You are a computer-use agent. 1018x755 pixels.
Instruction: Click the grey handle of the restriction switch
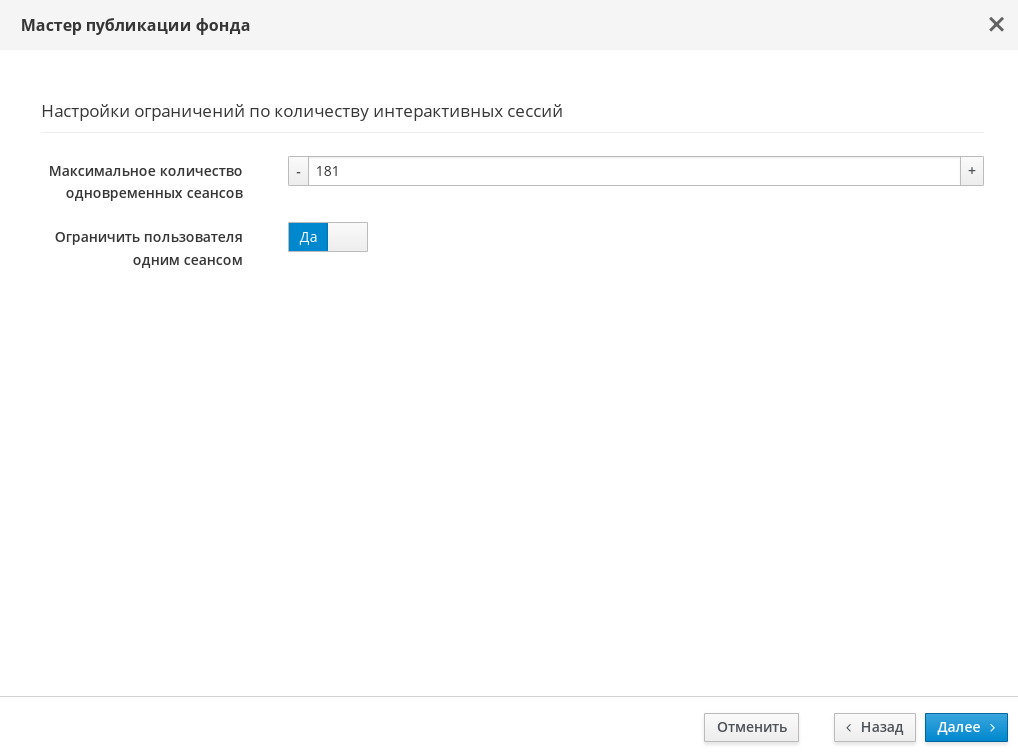347,237
